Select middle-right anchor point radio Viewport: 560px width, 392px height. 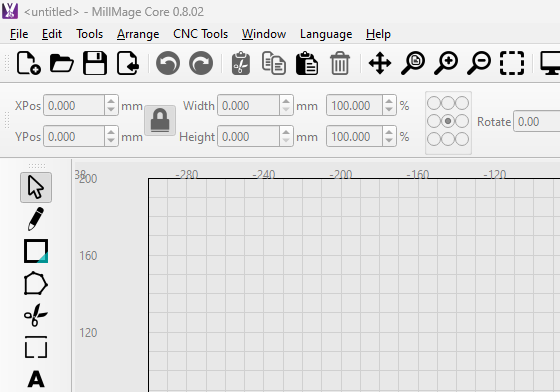click(462, 121)
